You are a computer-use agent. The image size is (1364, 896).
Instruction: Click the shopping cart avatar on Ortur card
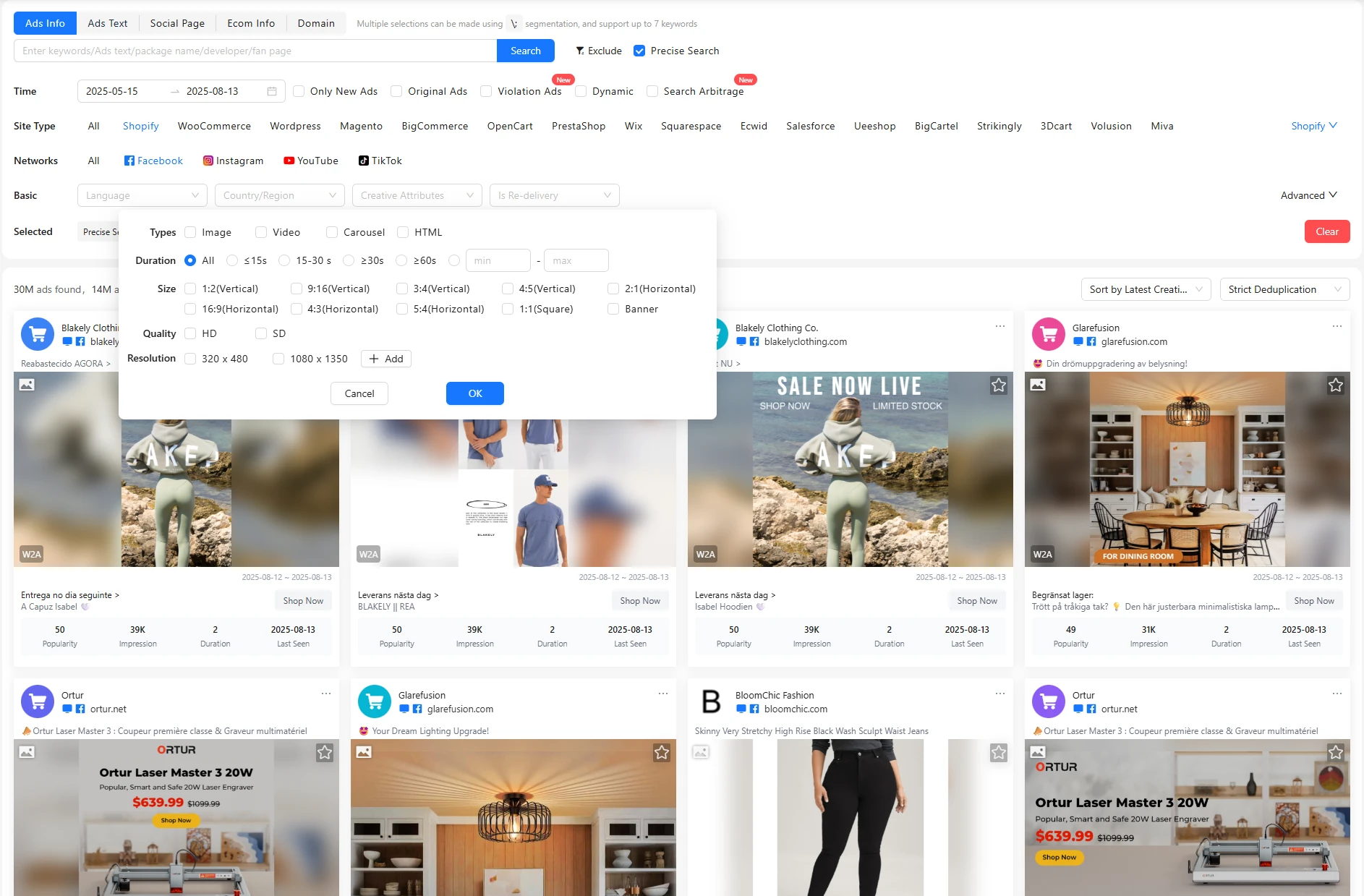(x=38, y=701)
